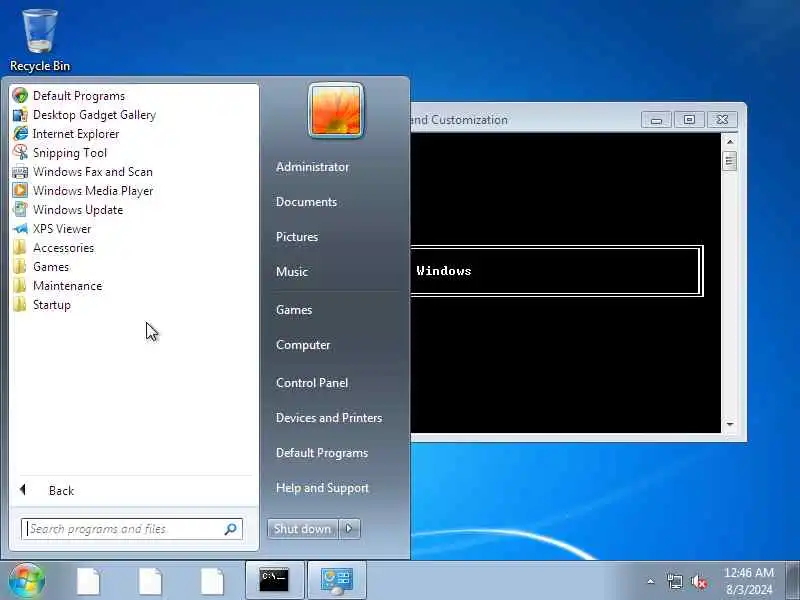Open Documents from Start menu

[x=306, y=202]
